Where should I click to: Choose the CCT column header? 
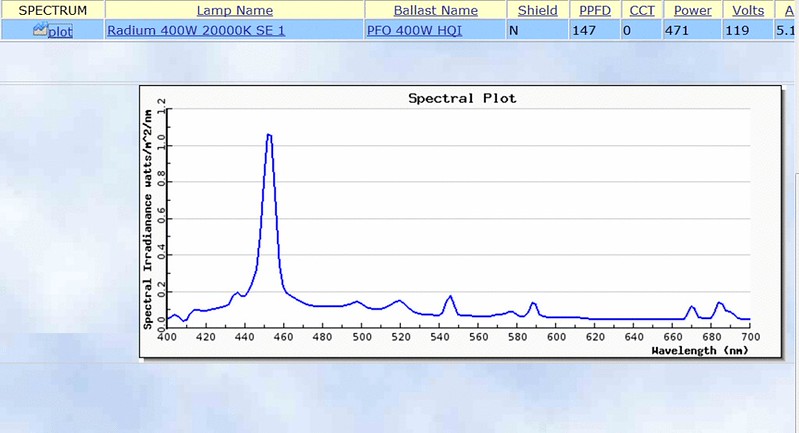(641, 10)
